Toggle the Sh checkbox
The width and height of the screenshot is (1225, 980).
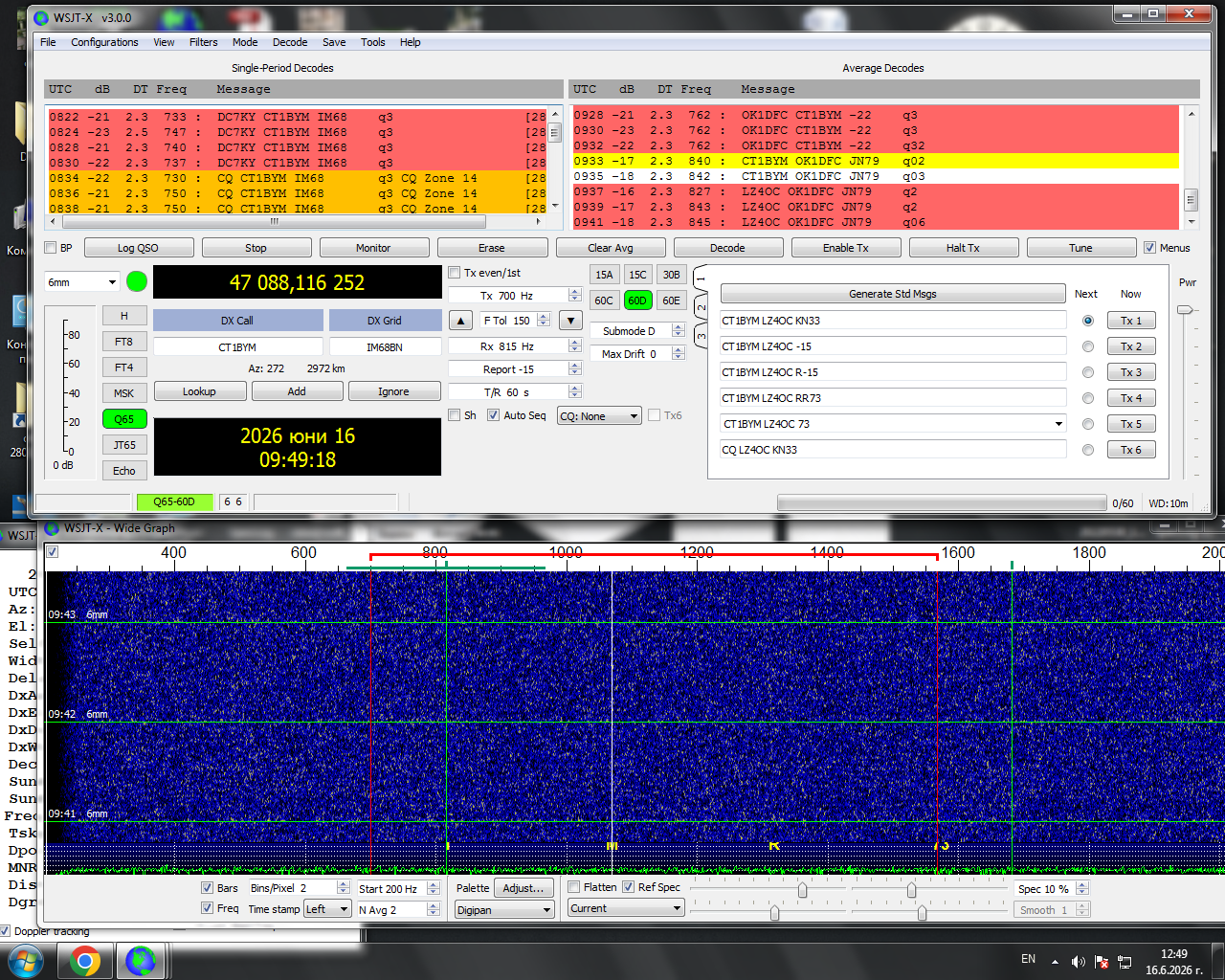click(455, 415)
